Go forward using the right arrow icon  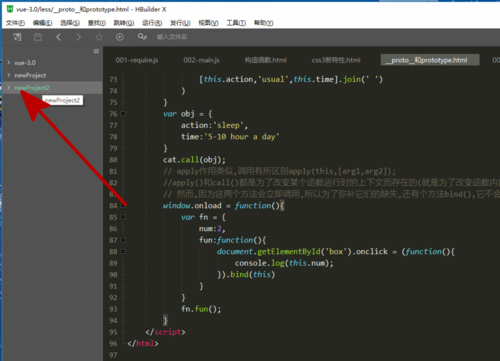(79, 37)
